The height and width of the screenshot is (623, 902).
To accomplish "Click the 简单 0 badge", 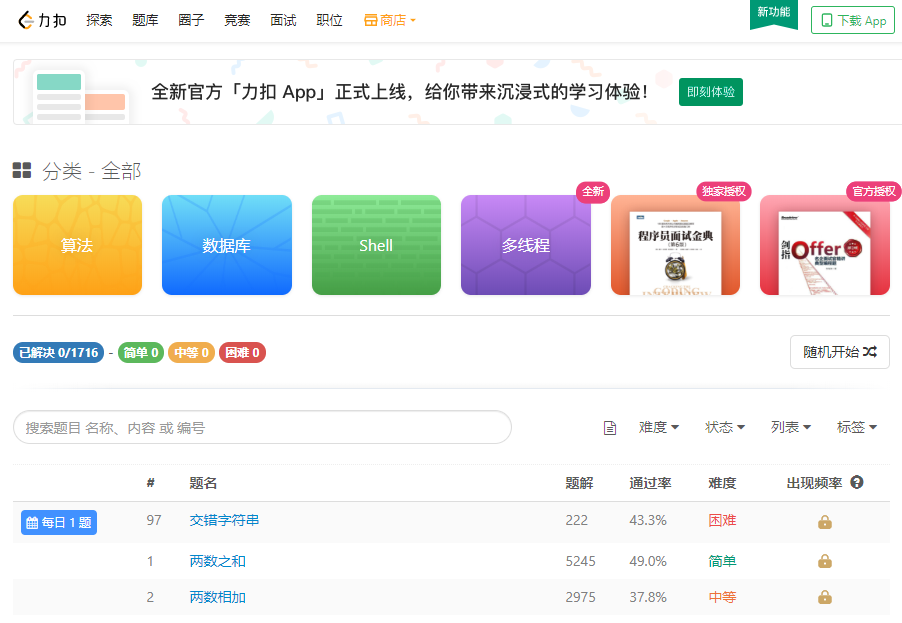I will (x=141, y=353).
